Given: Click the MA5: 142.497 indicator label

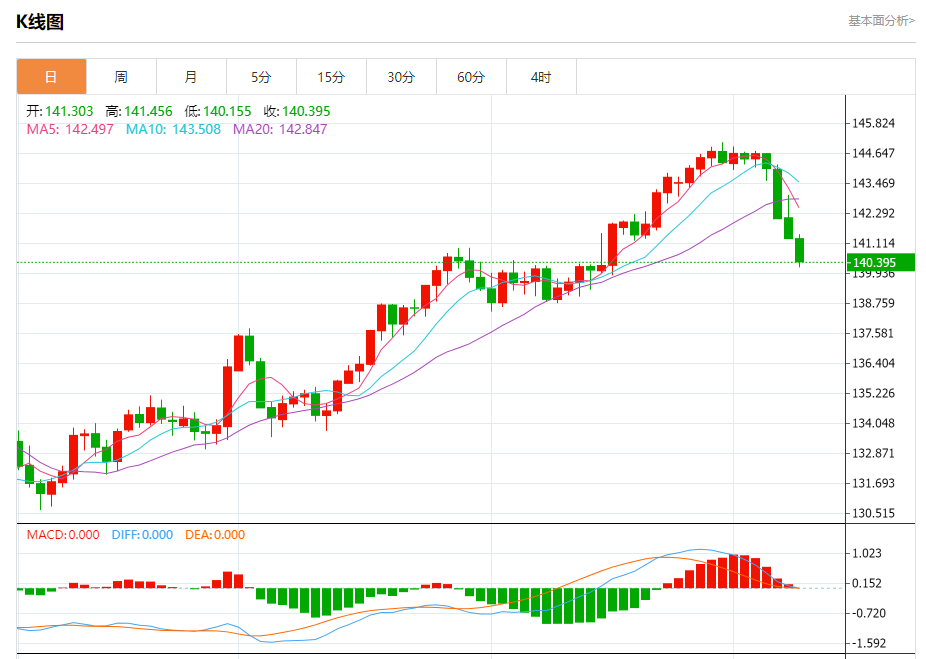Looking at the screenshot, I should tap(70, 129).
